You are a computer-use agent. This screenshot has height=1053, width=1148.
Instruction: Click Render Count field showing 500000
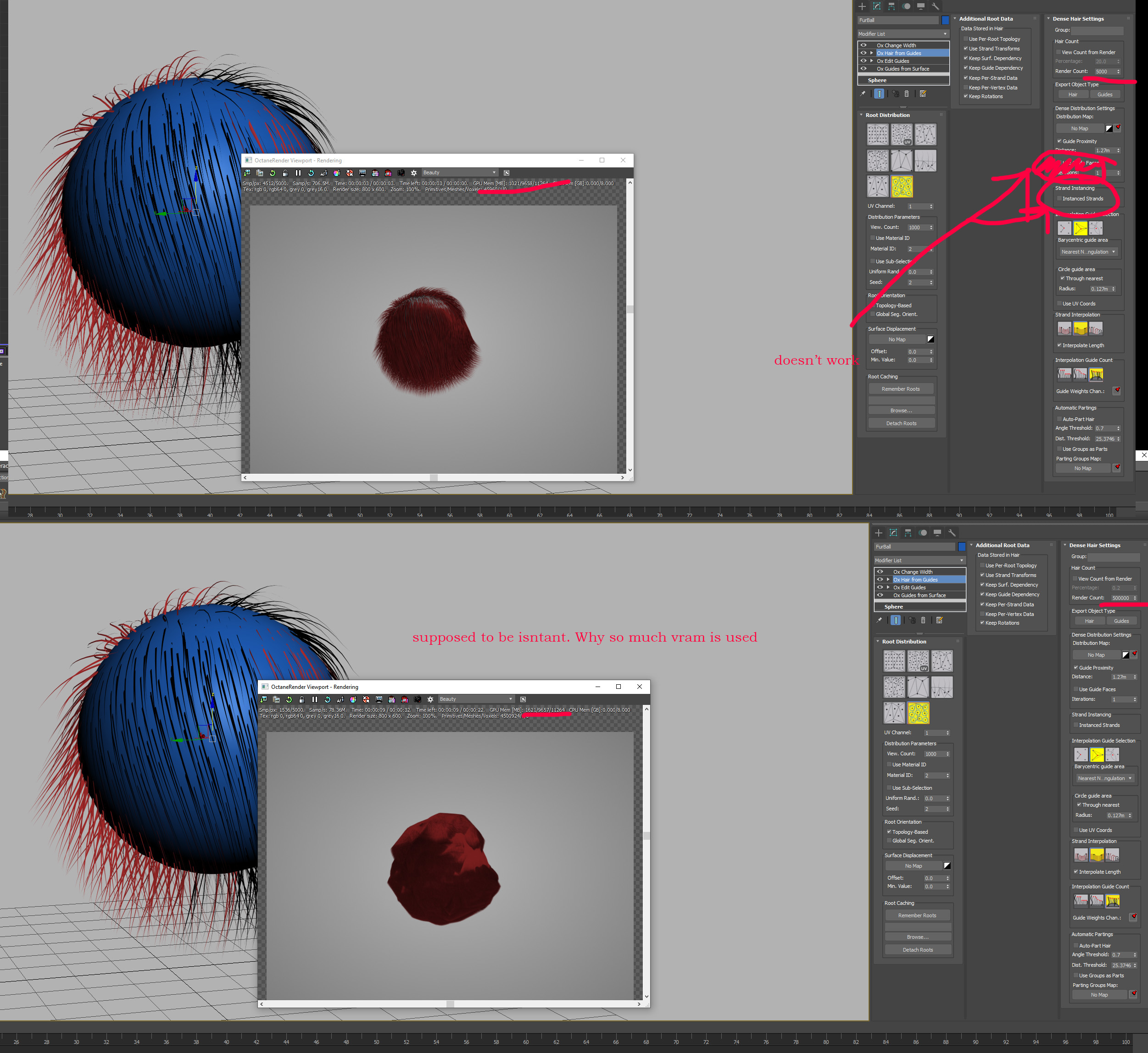[1120, 598]
